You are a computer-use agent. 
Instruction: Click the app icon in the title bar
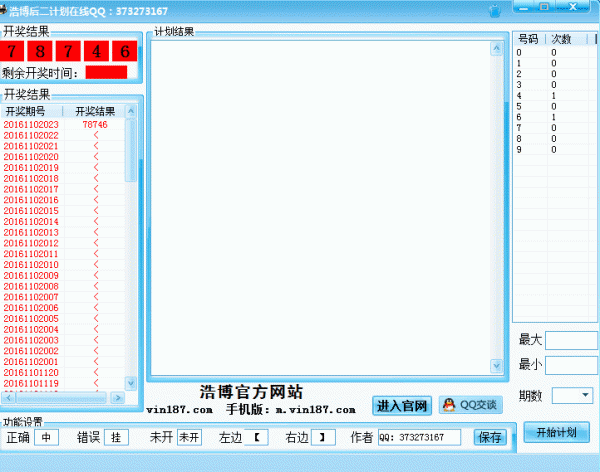tap(3, 10)
